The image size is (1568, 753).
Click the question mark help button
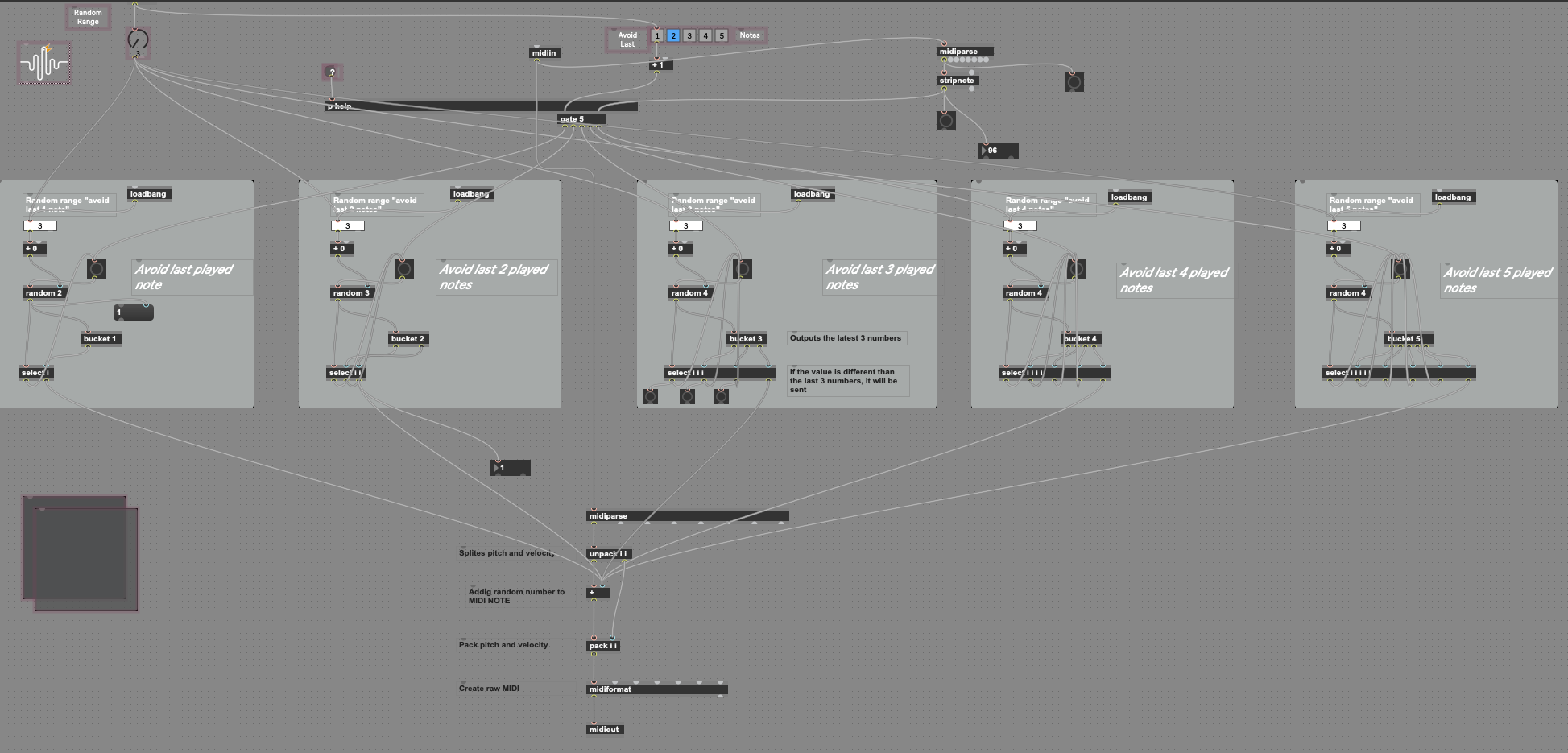332,72
